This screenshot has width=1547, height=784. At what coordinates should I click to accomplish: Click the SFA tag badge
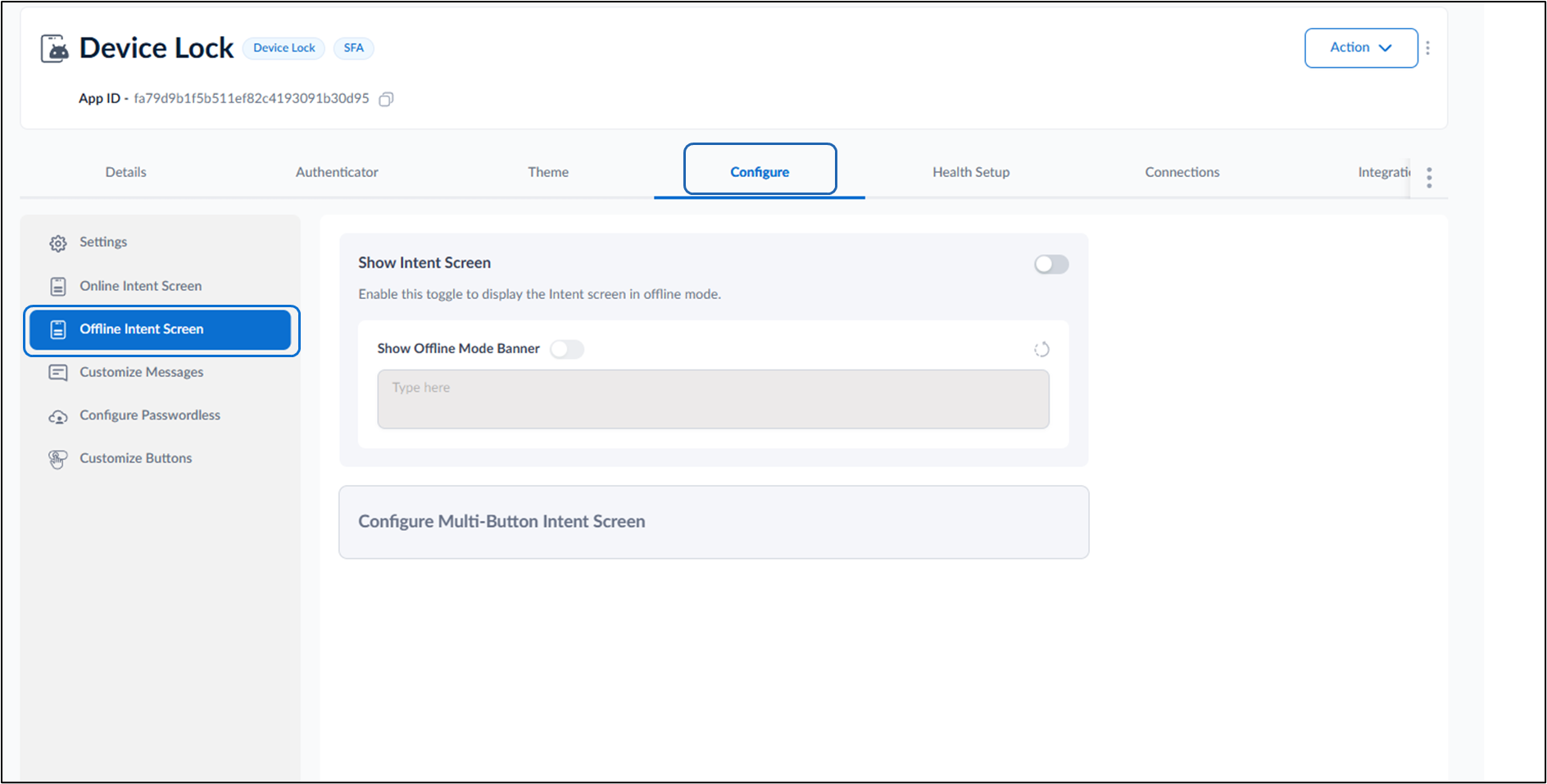[353, 48]
